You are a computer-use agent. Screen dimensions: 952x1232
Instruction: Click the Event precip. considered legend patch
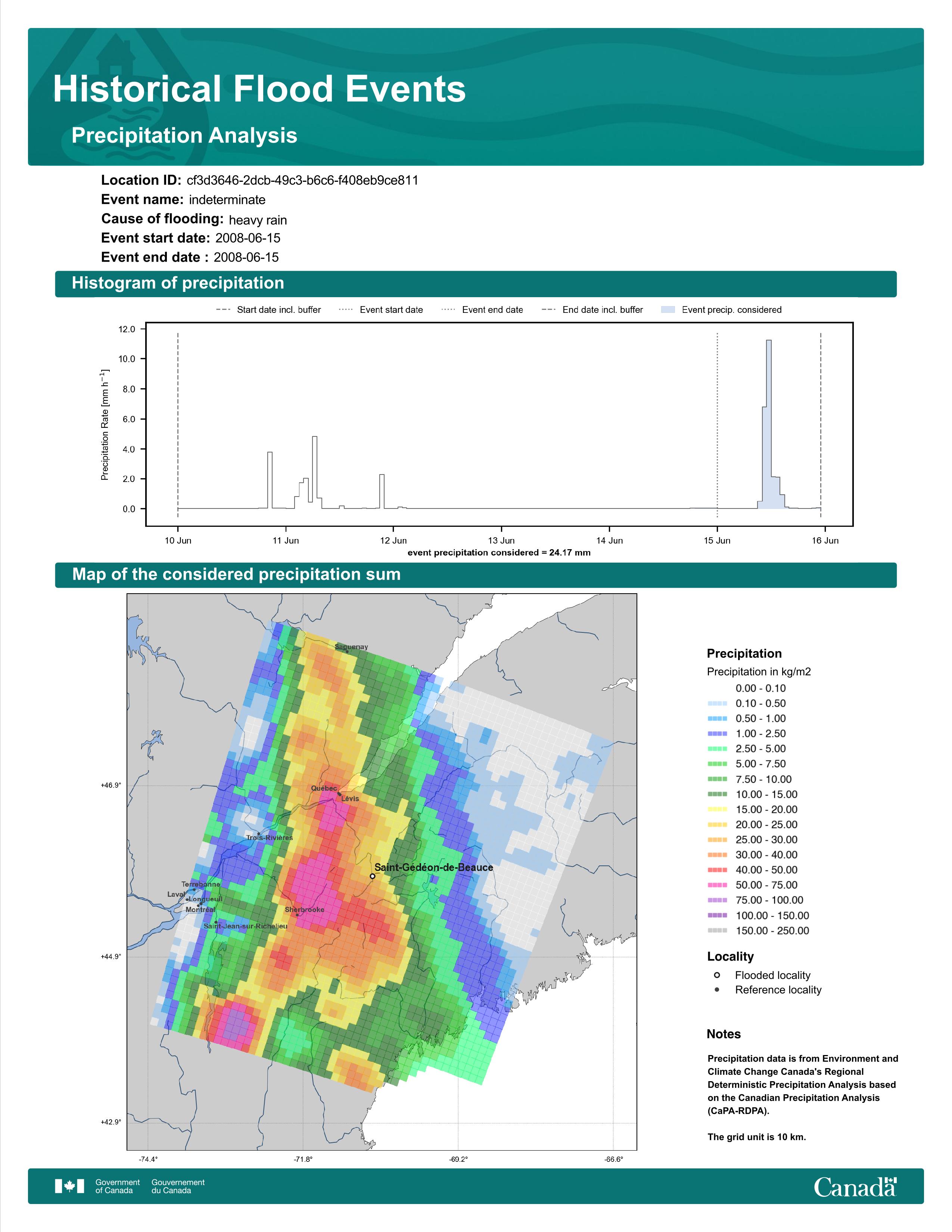pyautogui.click(x=668, y=310)
